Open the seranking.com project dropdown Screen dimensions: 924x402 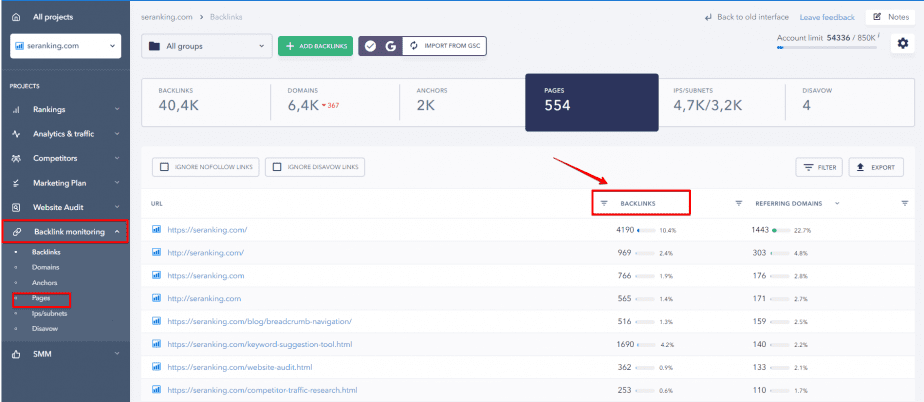tap(65, 46)
